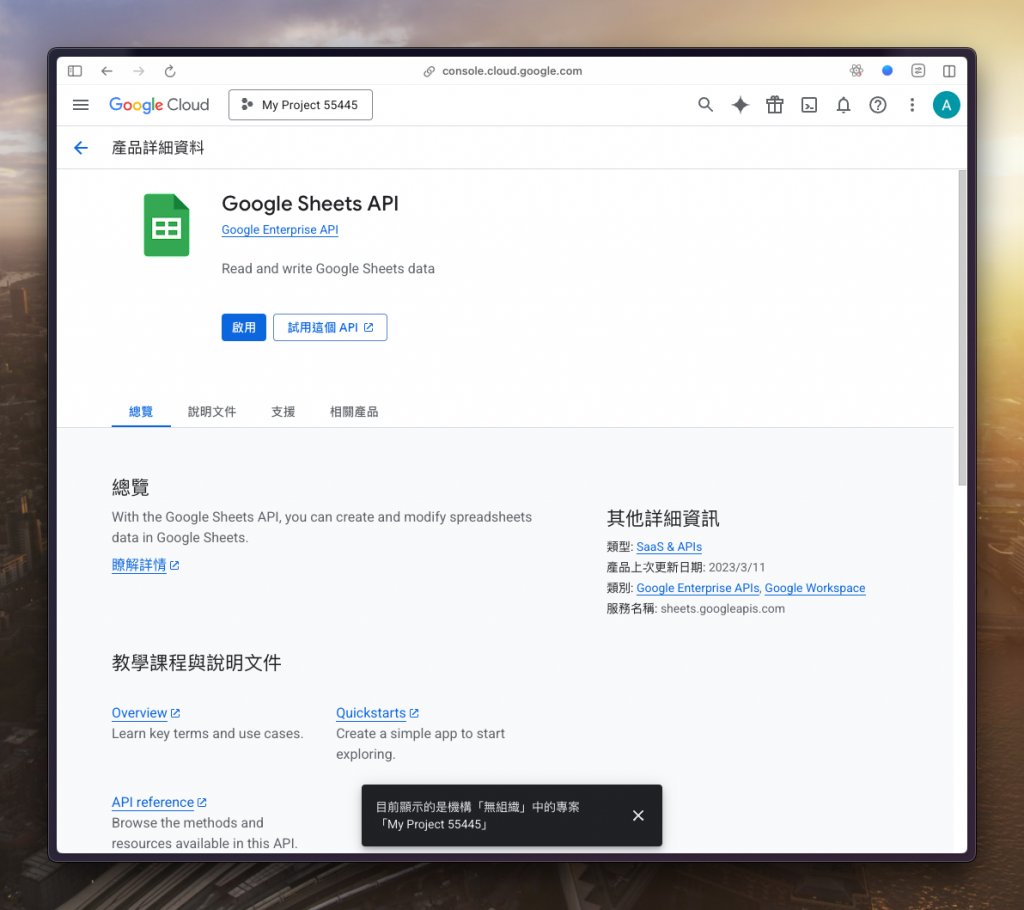Click the page vertical scrollbar
1024x910 pixels.
[961, 328]
